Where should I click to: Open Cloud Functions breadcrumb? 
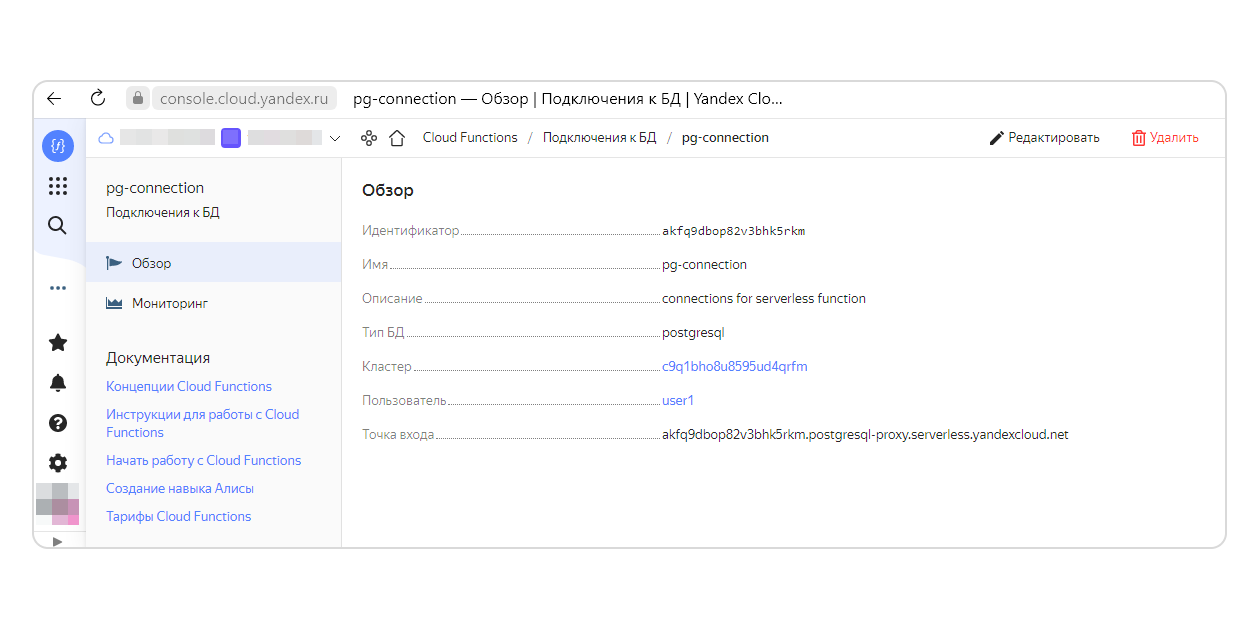[470, 138]
